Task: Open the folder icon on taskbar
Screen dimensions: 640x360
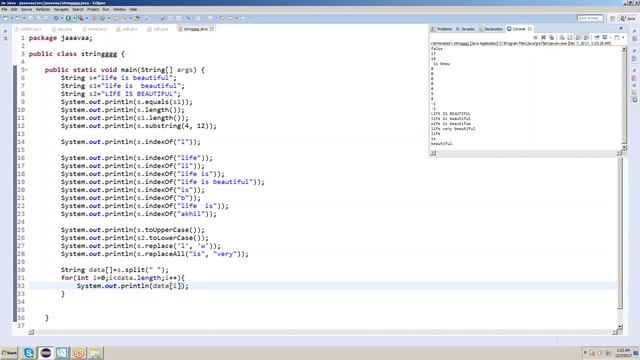Action: [96, 353]
